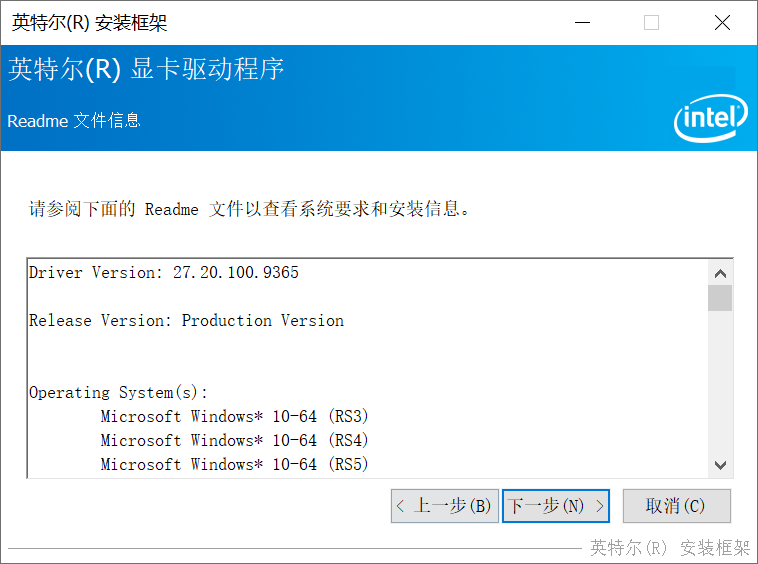Close the 英特尔(R) 安装框架 window
This screenshot has height=564, width=758.
click(722, 23)
